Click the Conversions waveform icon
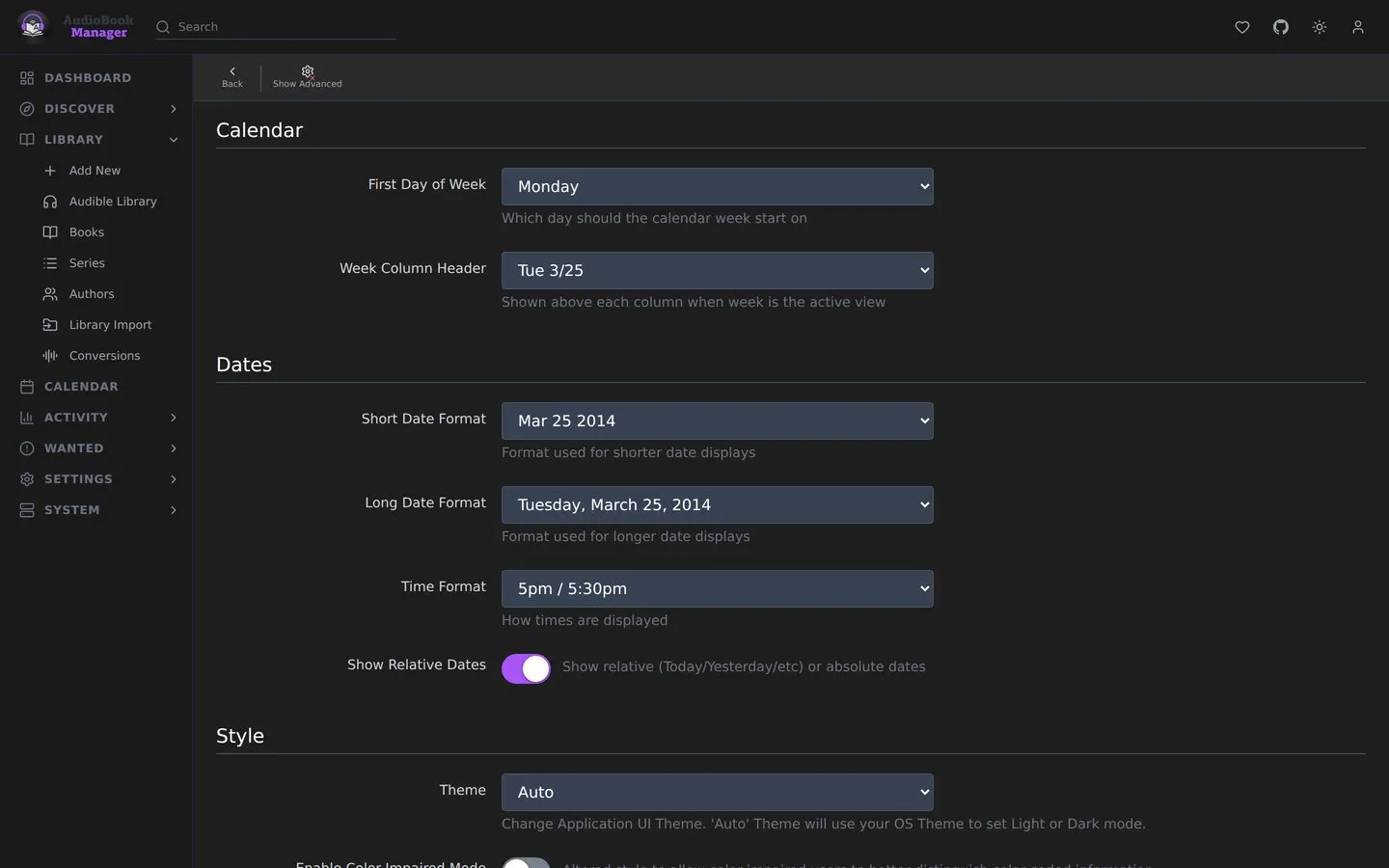 [x=50, y=356]
